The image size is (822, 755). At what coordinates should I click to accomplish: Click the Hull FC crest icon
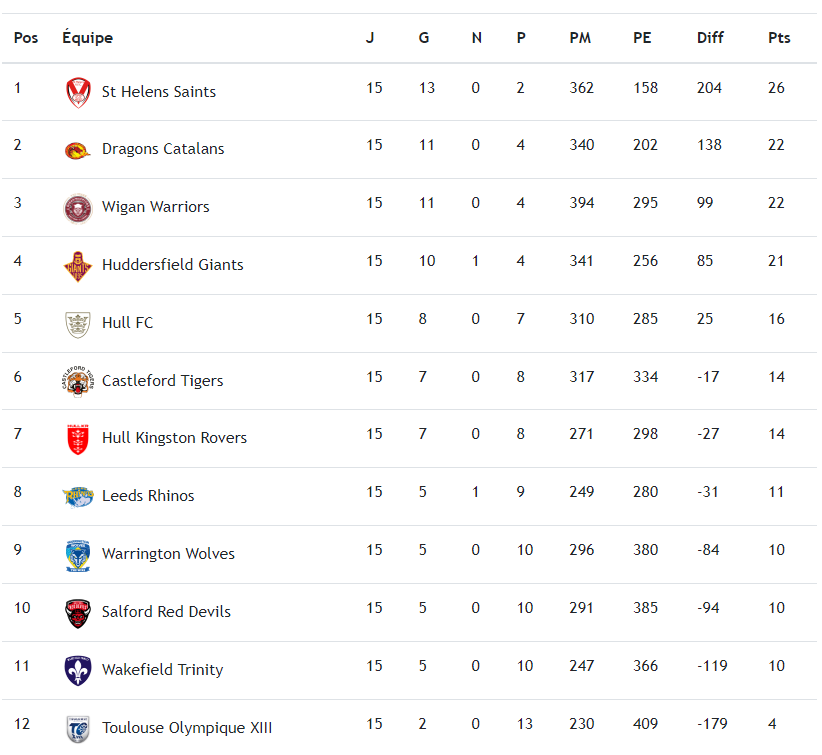[x=77, y=323]
